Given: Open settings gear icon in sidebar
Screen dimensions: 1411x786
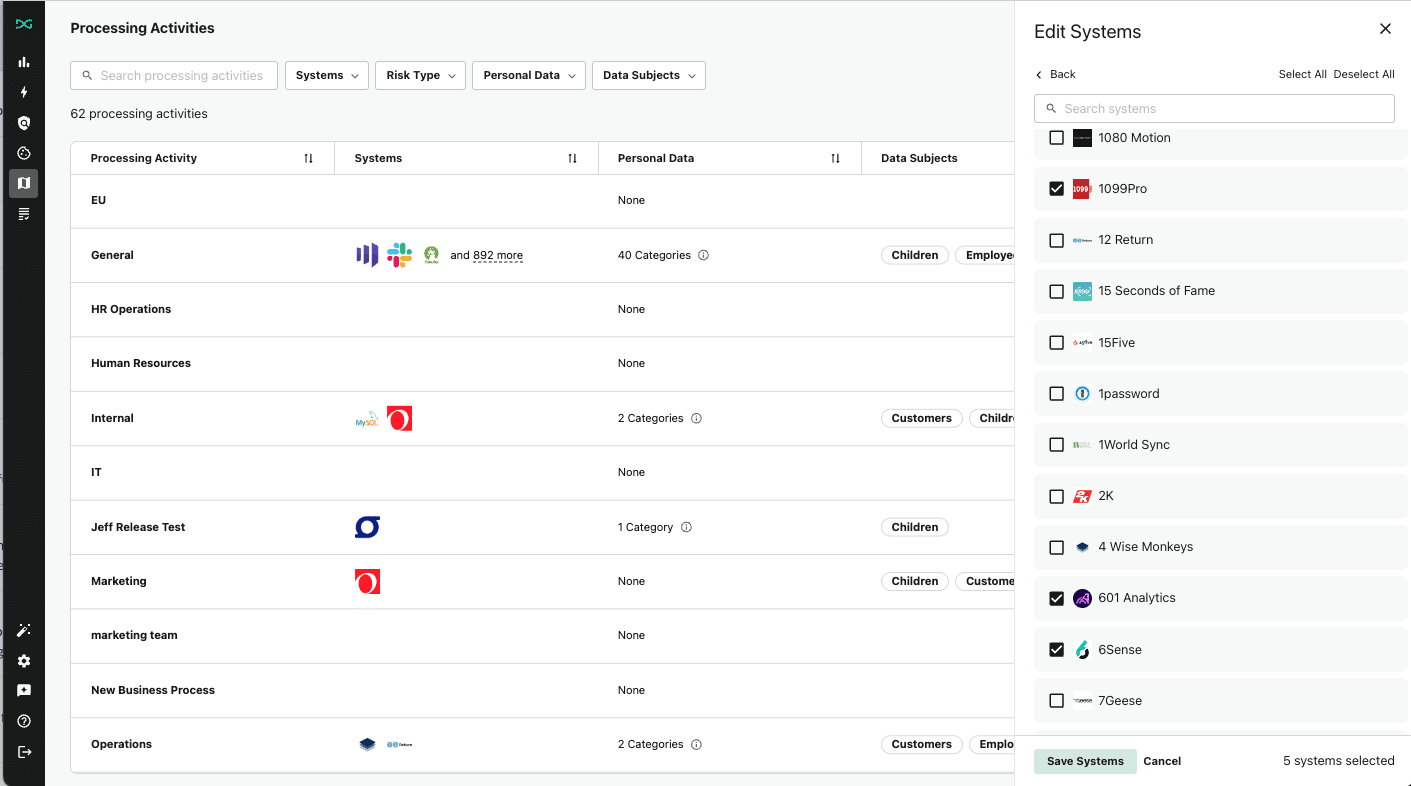Looking at the screenshot, I should tap(24, 661).
